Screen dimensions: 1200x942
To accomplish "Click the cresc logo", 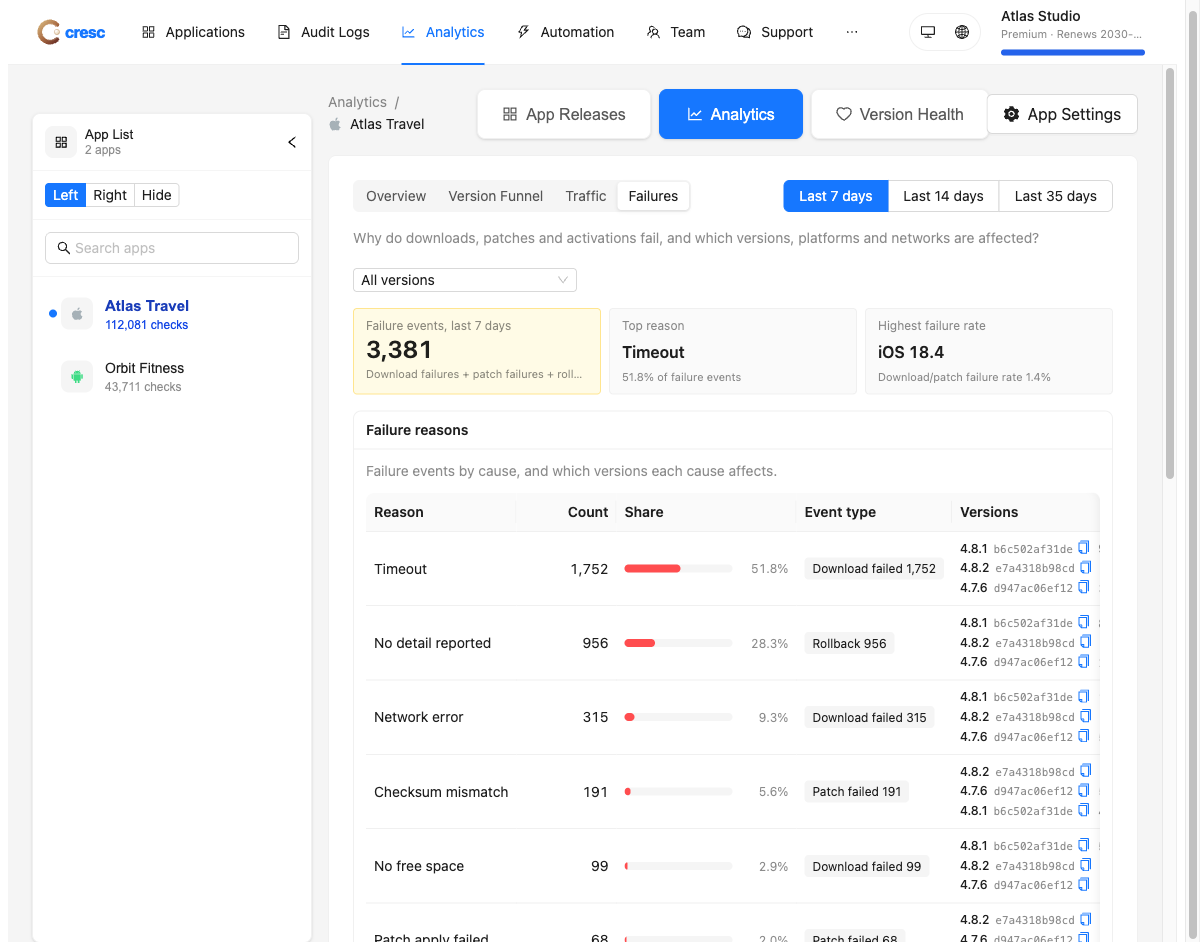I will click(x=71, y=32).
